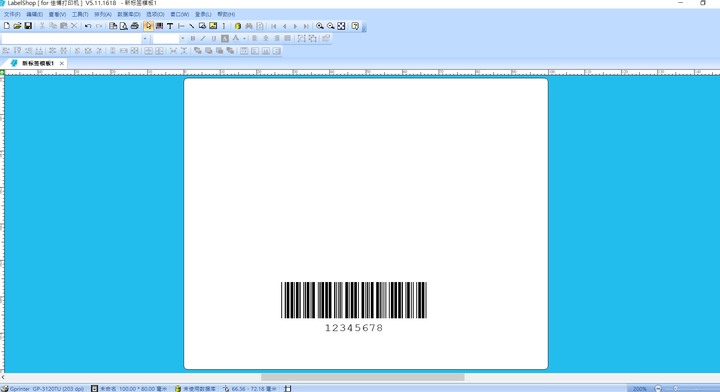The width and height of the screenshot is (720, 392).
Task: Expand the font color arrow
Action: tap(244, 39)
